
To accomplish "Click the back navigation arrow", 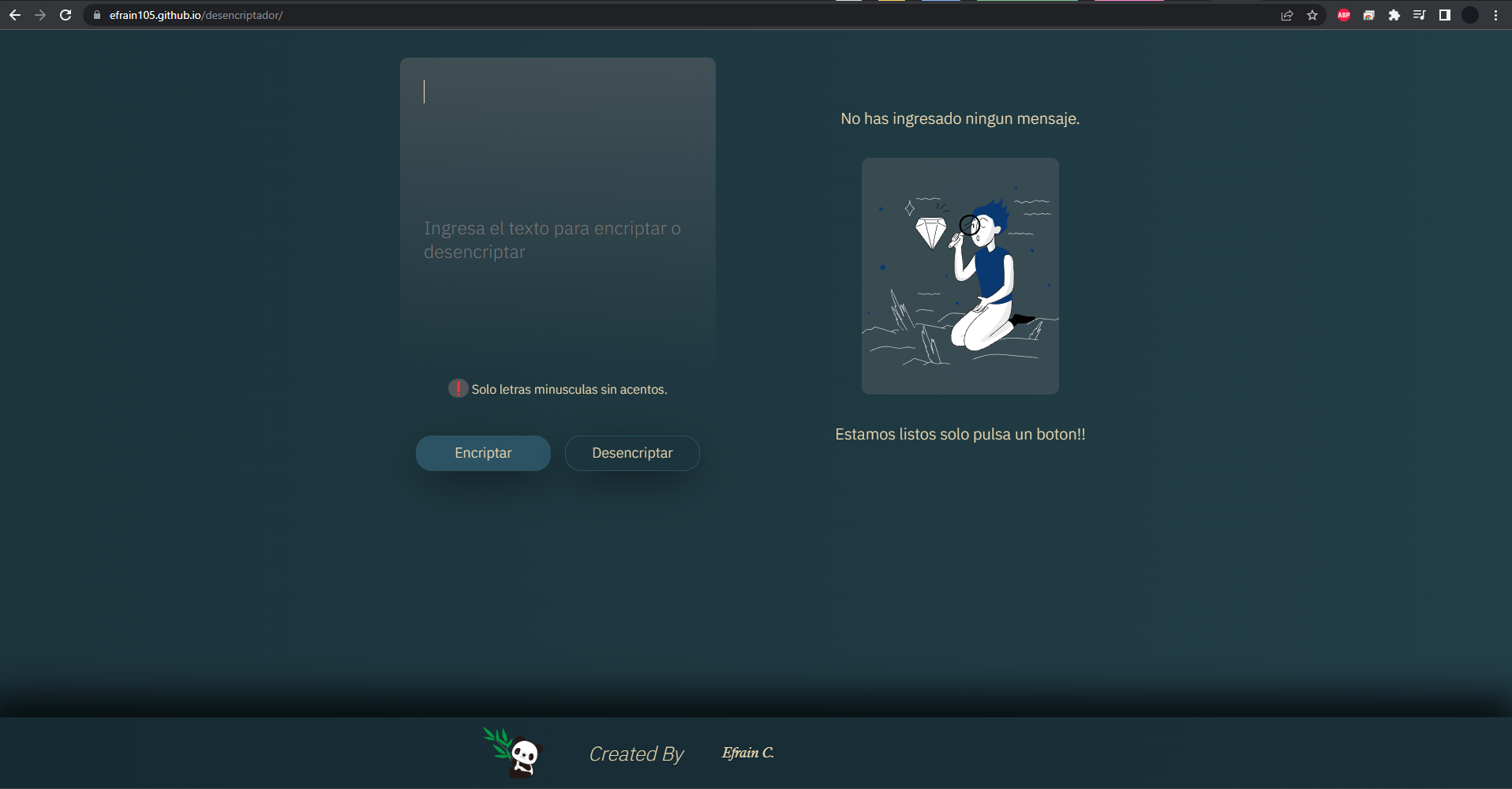I will (15, 14).
